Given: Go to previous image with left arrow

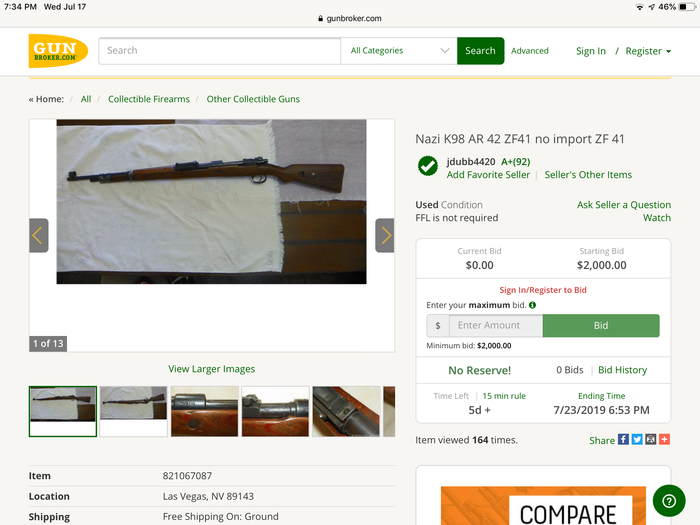Looking at the screenshot, I should [38, 236].
